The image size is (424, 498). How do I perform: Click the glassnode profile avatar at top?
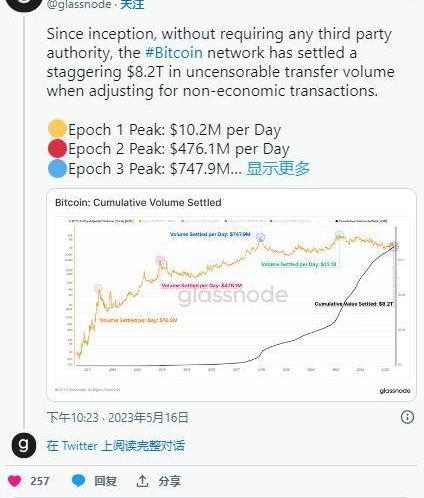click(24, 5)
